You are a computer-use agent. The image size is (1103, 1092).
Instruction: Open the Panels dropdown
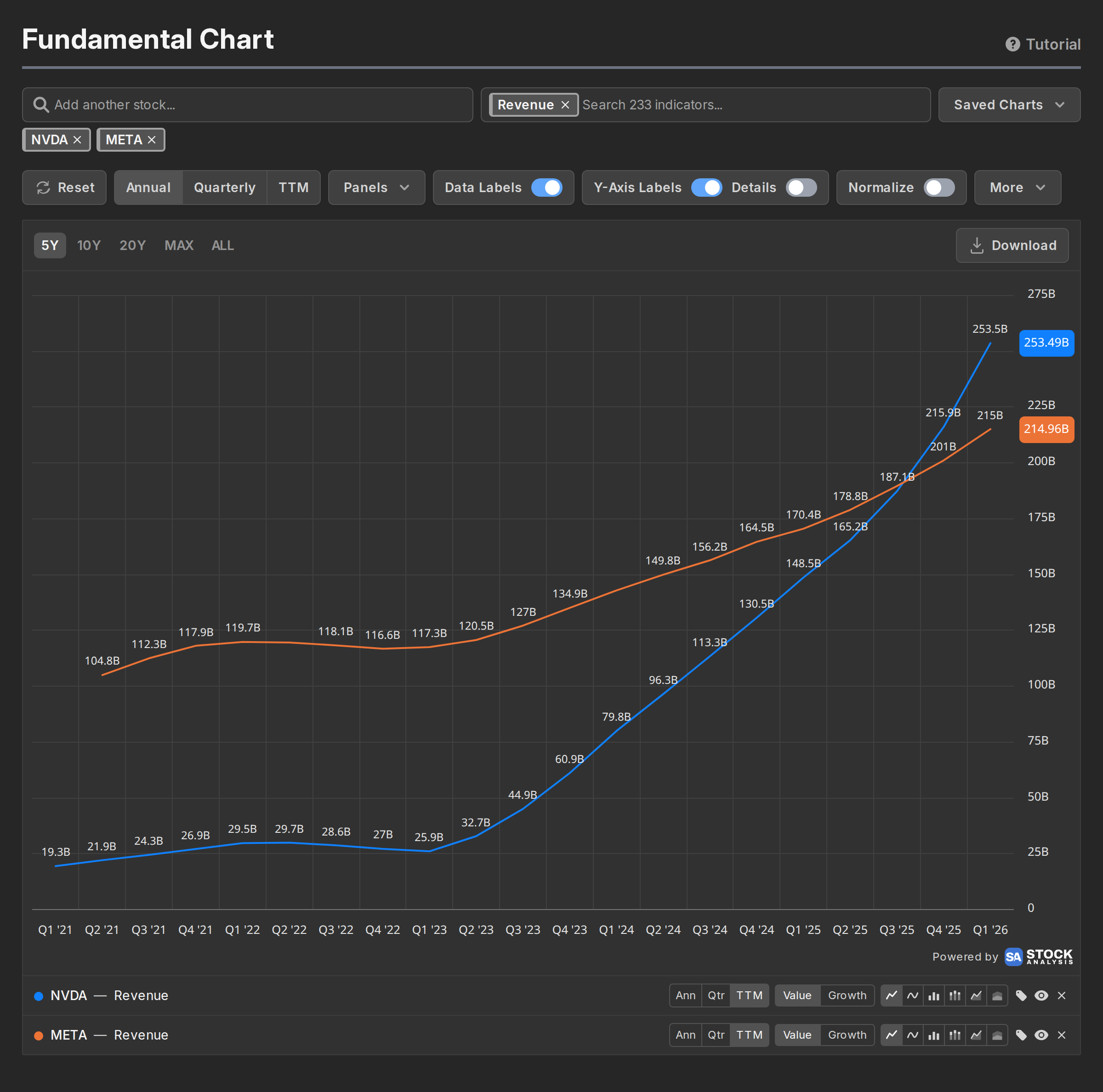coord(376,188)
